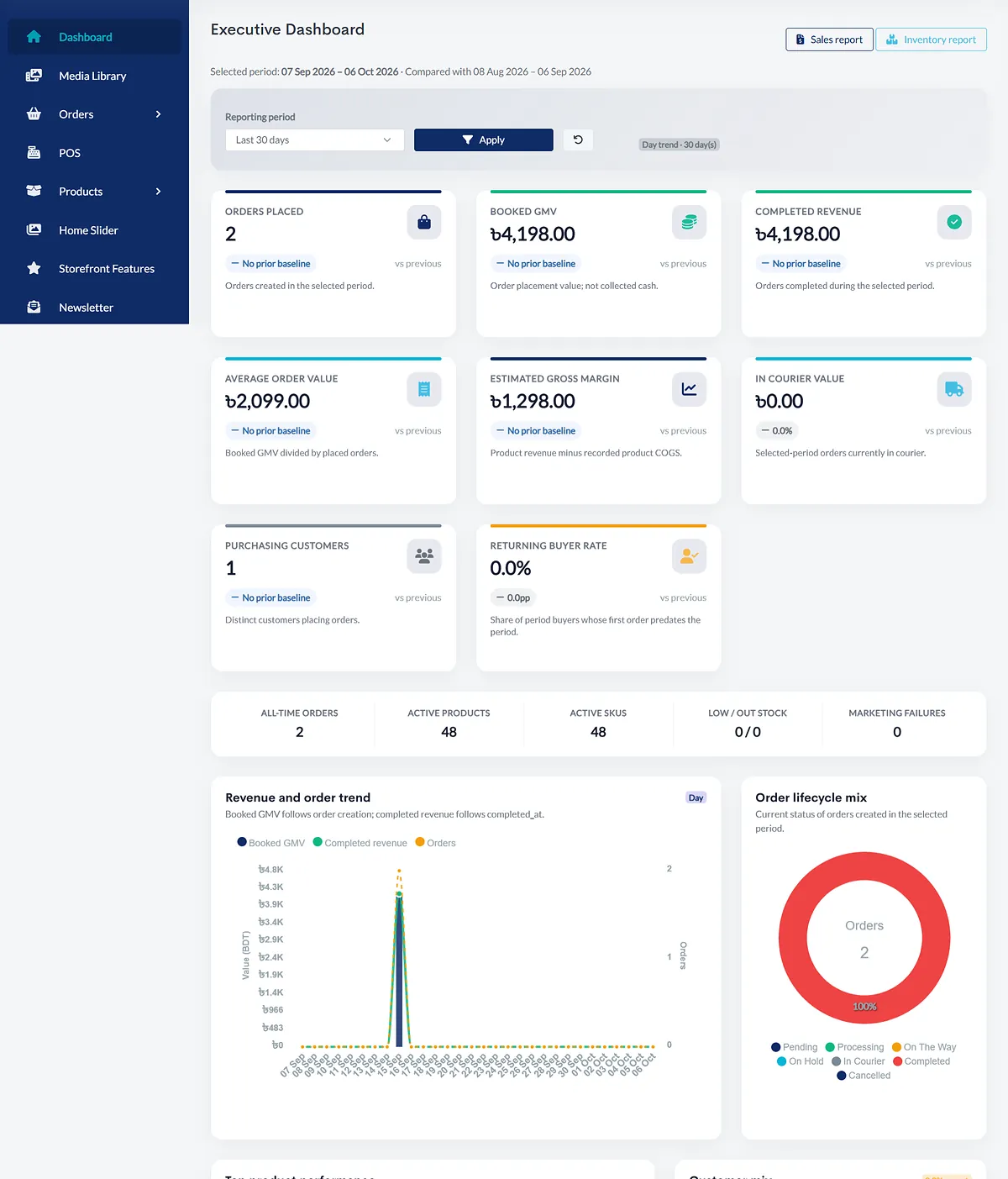Click the Day trend 30 day(s) badge
The width and height of the screenshot is (1008, 1179).
point(680,145)
